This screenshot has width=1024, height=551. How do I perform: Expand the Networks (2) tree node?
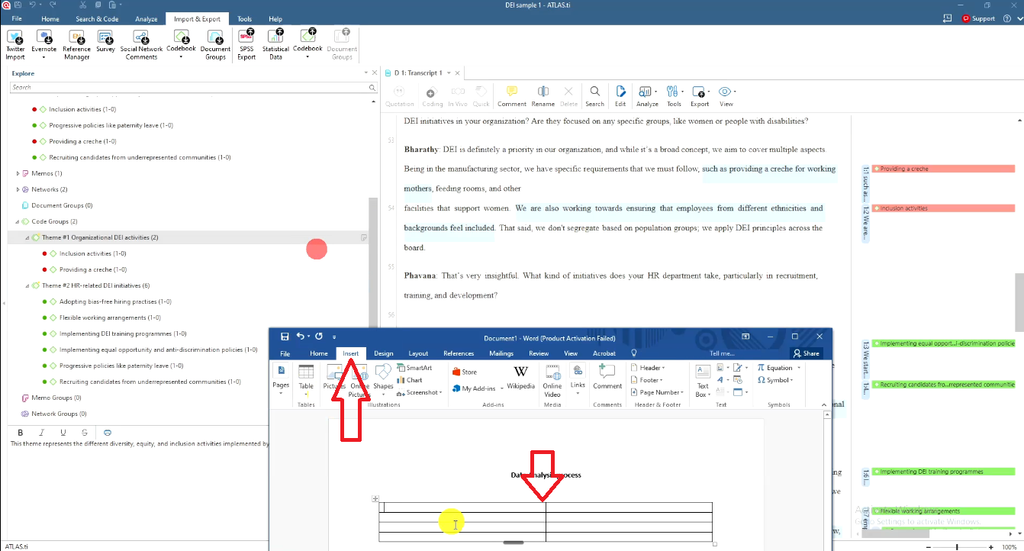pos(18,189)
